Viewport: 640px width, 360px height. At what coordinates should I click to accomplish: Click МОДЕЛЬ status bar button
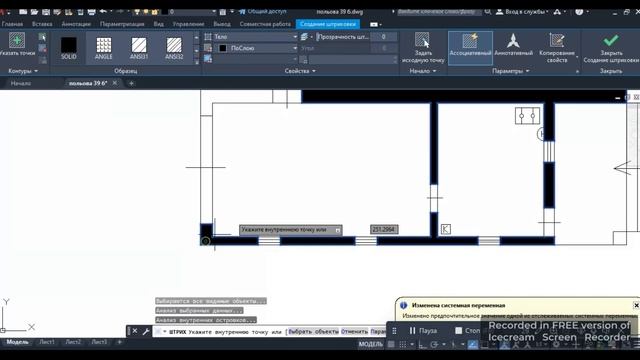371,344
